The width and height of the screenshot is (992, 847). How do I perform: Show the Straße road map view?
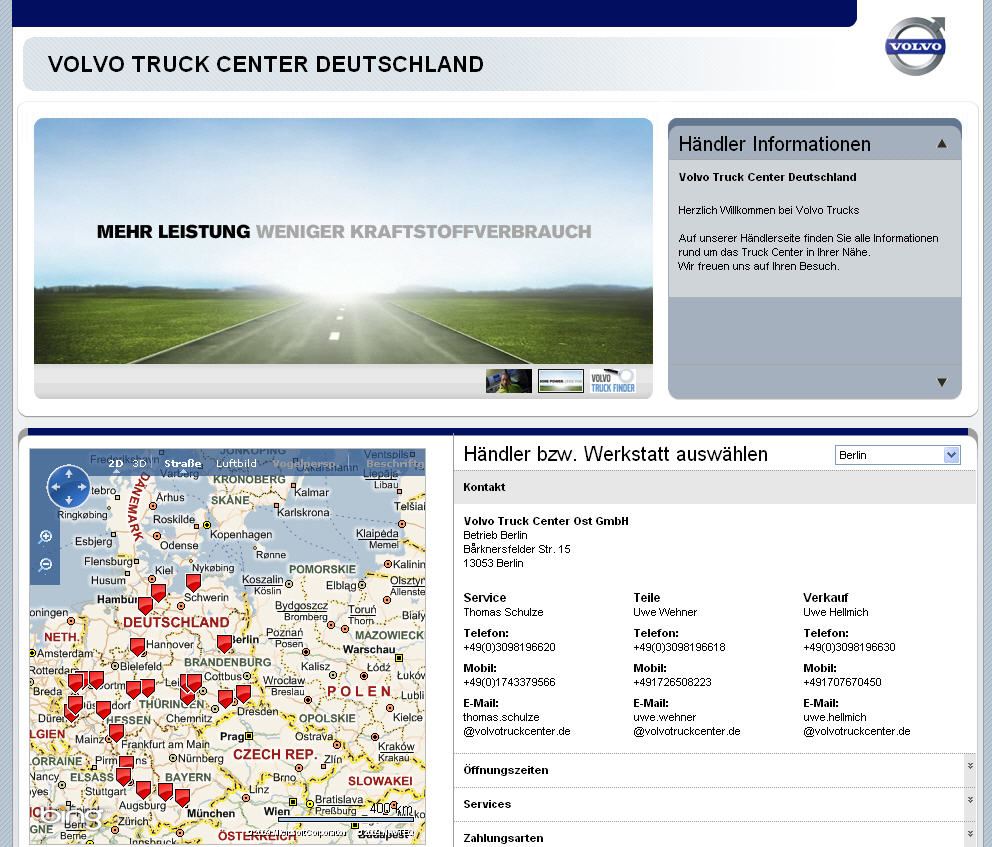coord(183,464)
